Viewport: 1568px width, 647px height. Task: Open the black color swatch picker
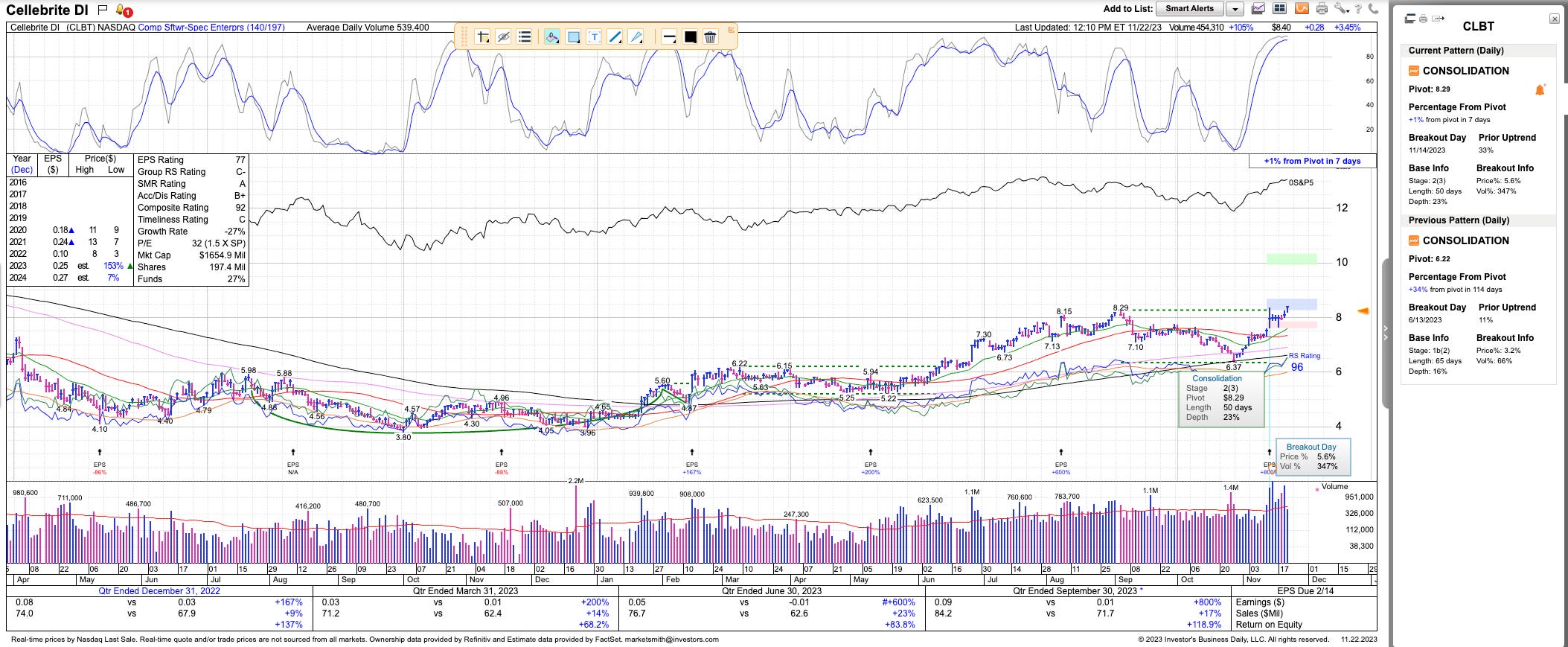click(690, 36)
